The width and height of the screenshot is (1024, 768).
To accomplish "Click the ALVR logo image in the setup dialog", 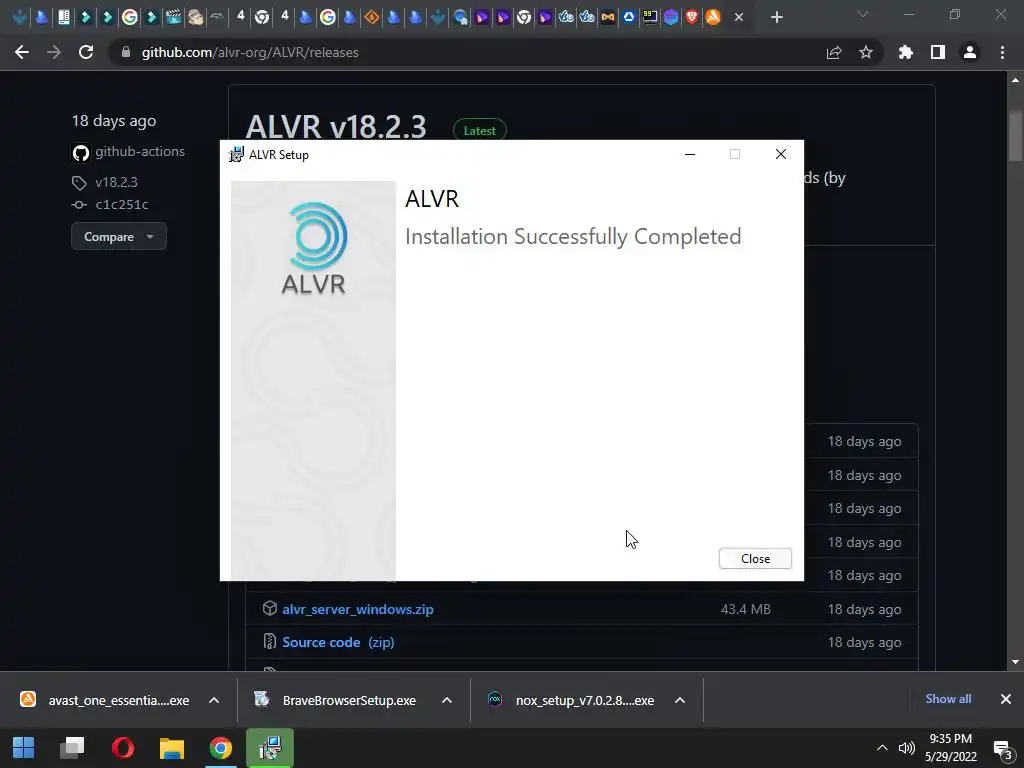I will click(313, 248).
